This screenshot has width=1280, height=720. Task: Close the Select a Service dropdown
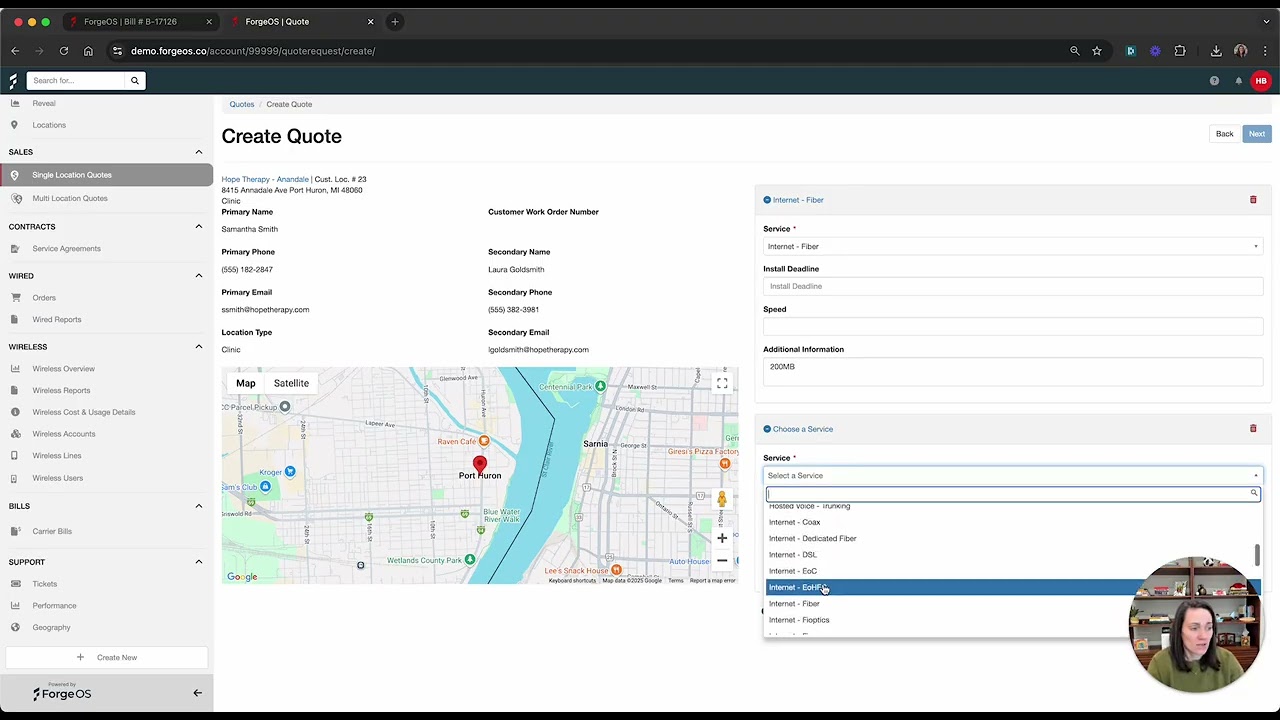coord(1013,476)
